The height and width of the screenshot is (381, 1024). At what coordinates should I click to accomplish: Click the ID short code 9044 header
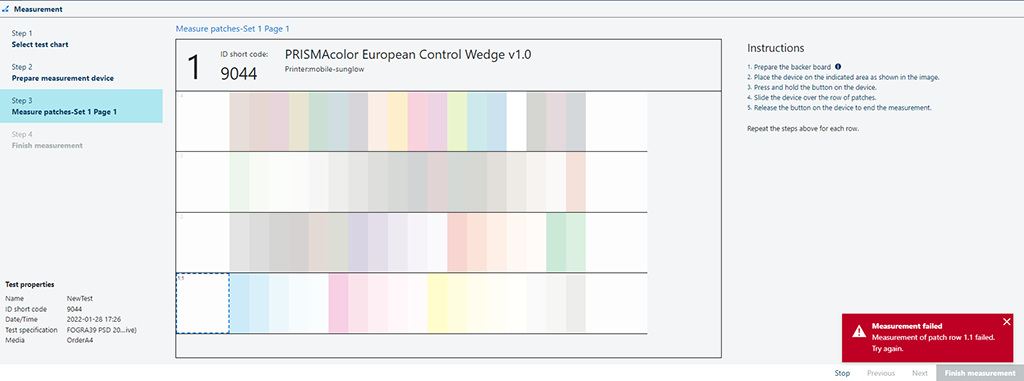click(x=244, y=67)
